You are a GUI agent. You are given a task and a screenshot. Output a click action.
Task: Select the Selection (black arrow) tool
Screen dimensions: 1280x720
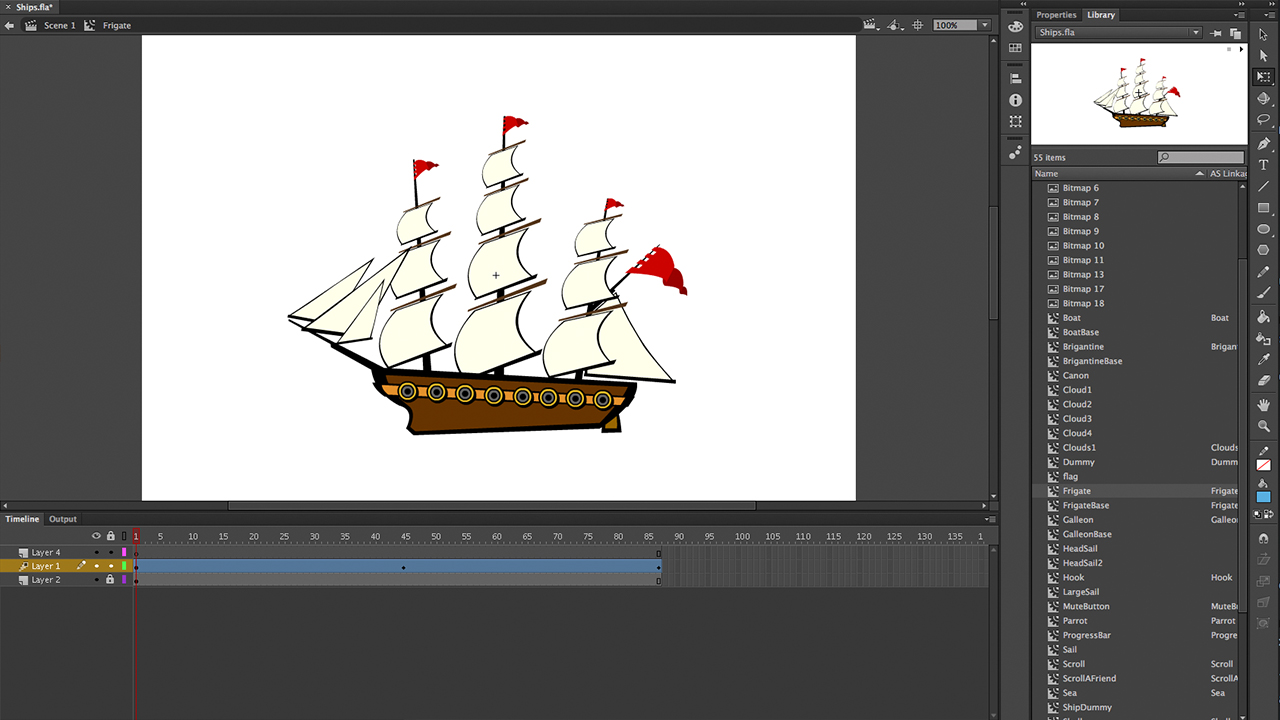[1264, 34]
